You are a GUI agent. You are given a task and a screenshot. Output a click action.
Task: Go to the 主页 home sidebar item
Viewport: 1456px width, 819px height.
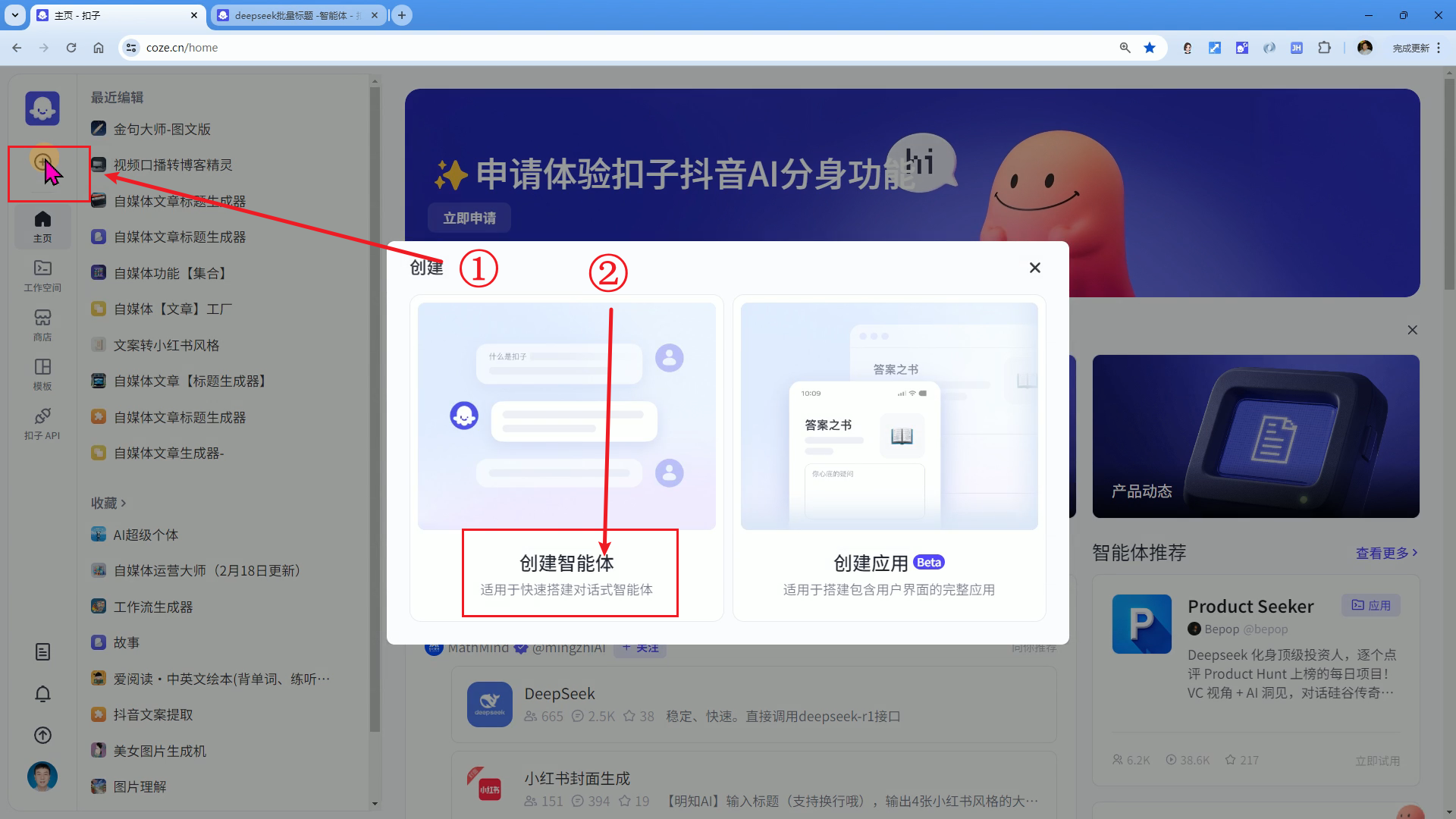pos(42,227)
